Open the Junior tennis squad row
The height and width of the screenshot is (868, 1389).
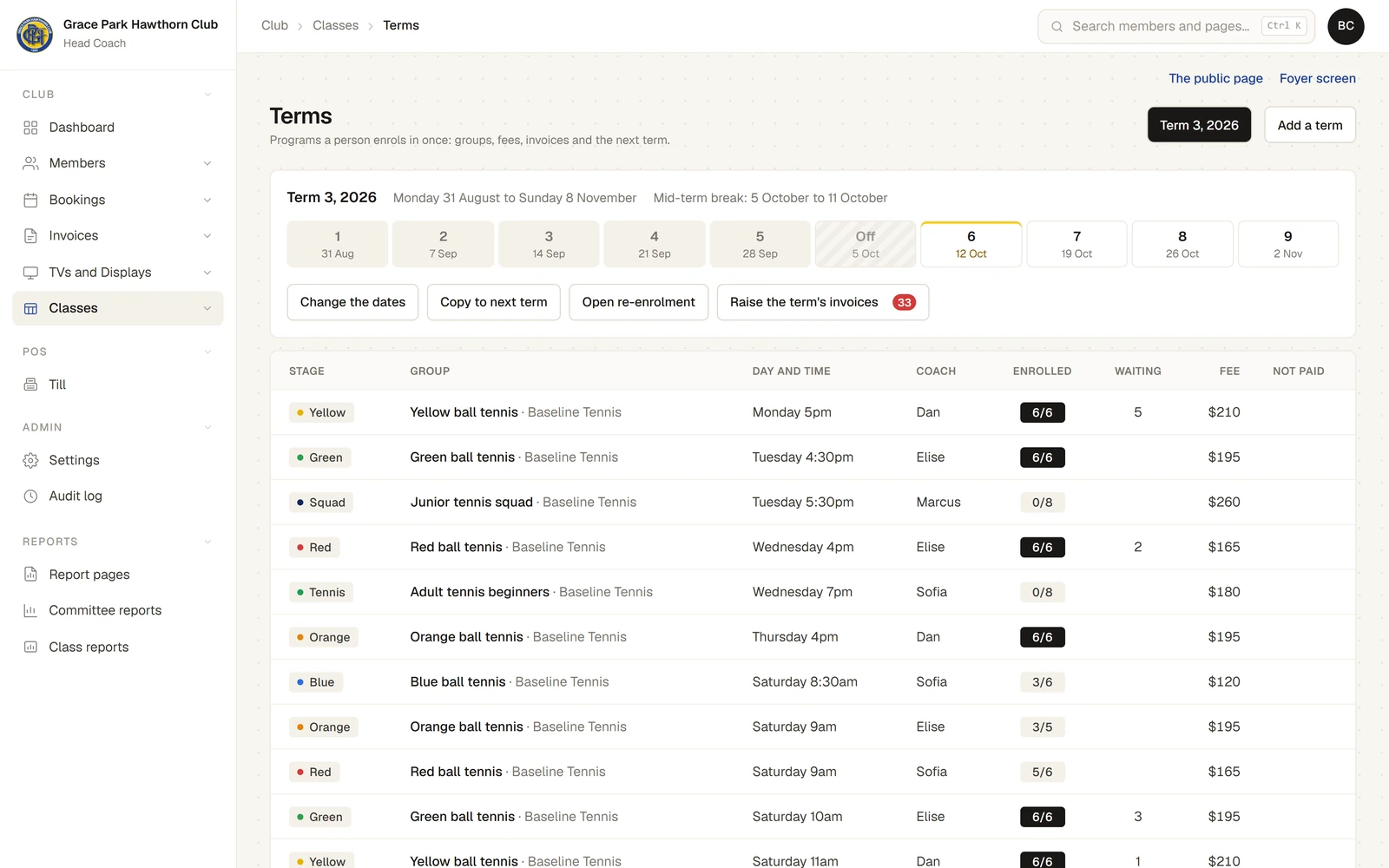coord(813,503)
